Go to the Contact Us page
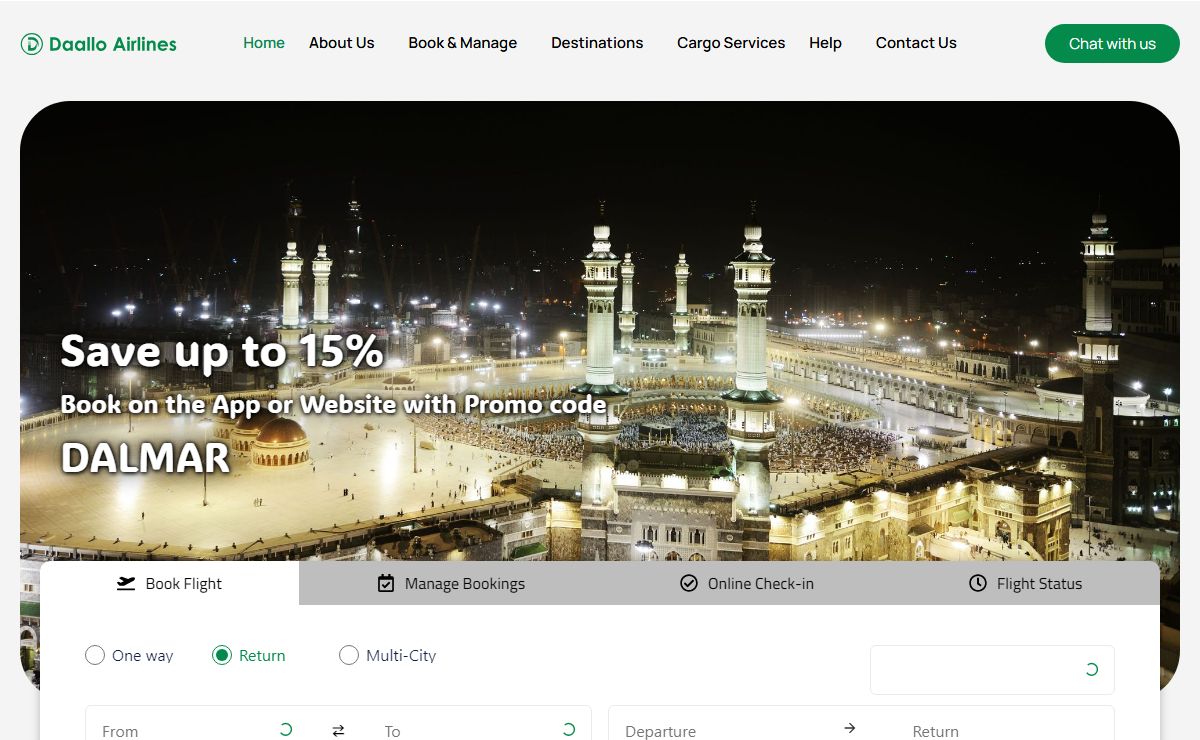Screen dimensions: 1200x740 (x=916, y=43)
